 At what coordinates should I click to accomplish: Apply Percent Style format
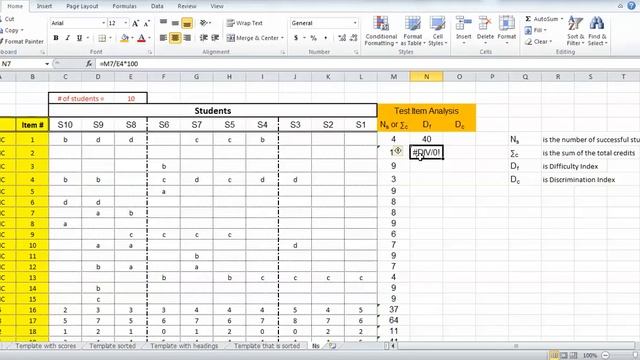[313, 38]
